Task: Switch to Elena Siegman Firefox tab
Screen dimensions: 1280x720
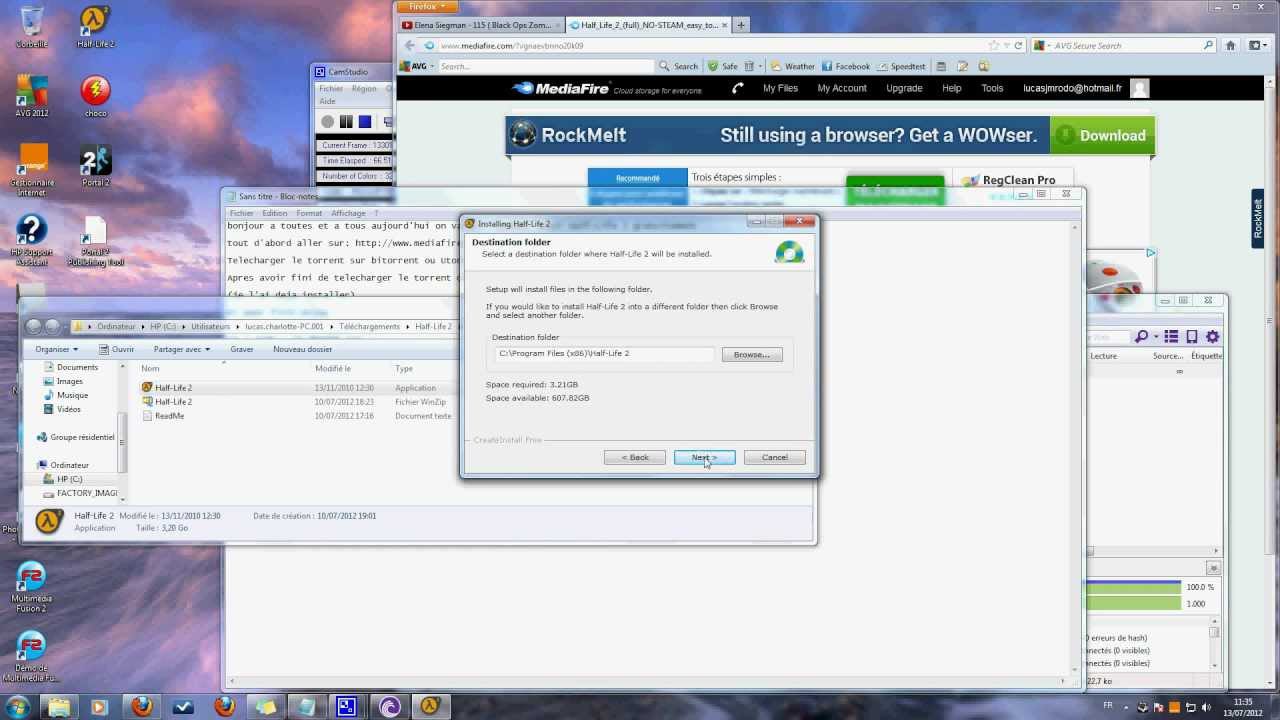Action: pos(479,24)
